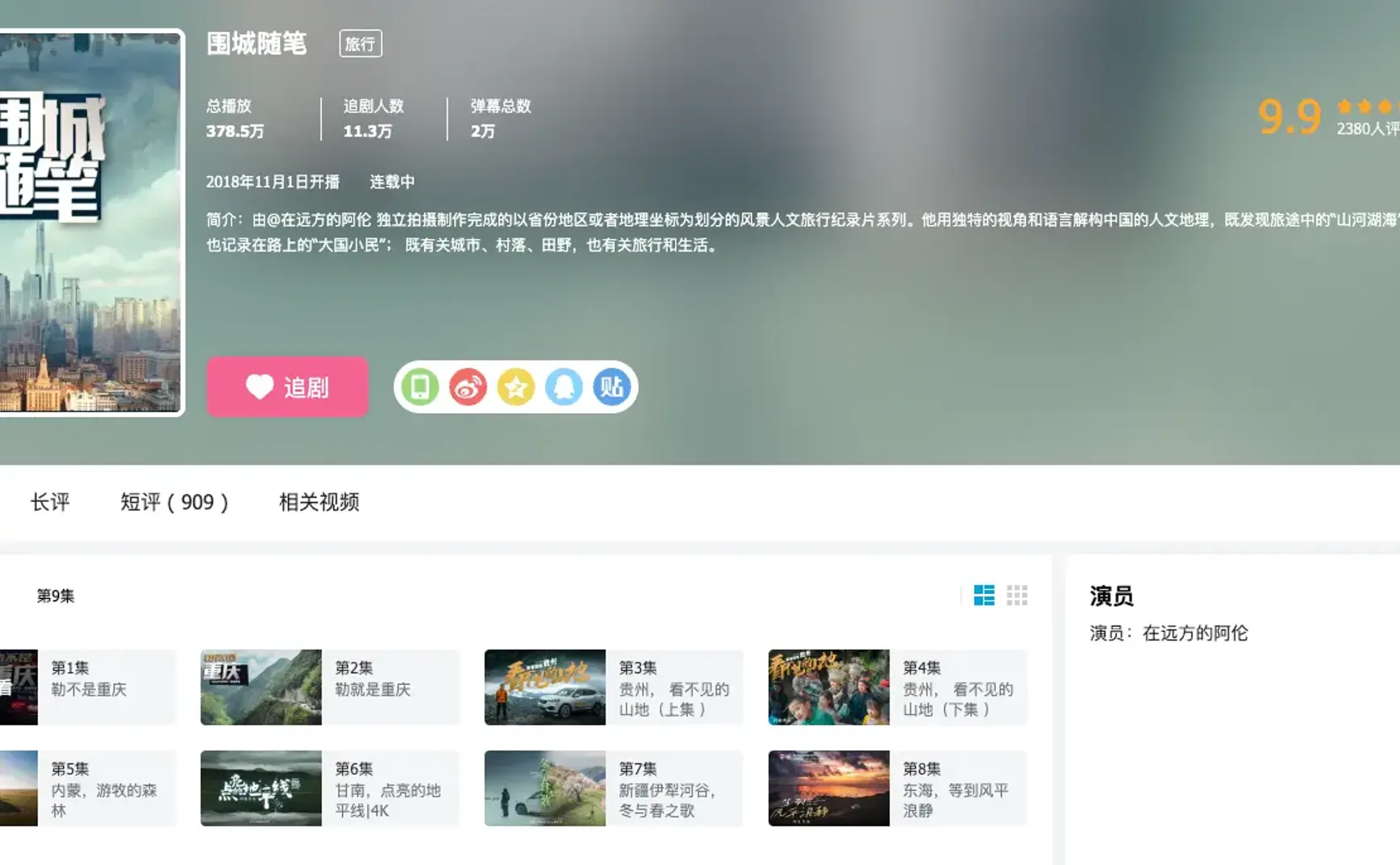The image size is (1400, 865).
Task: Share to QZone with yellow star icon
Action: coord(516,387)
